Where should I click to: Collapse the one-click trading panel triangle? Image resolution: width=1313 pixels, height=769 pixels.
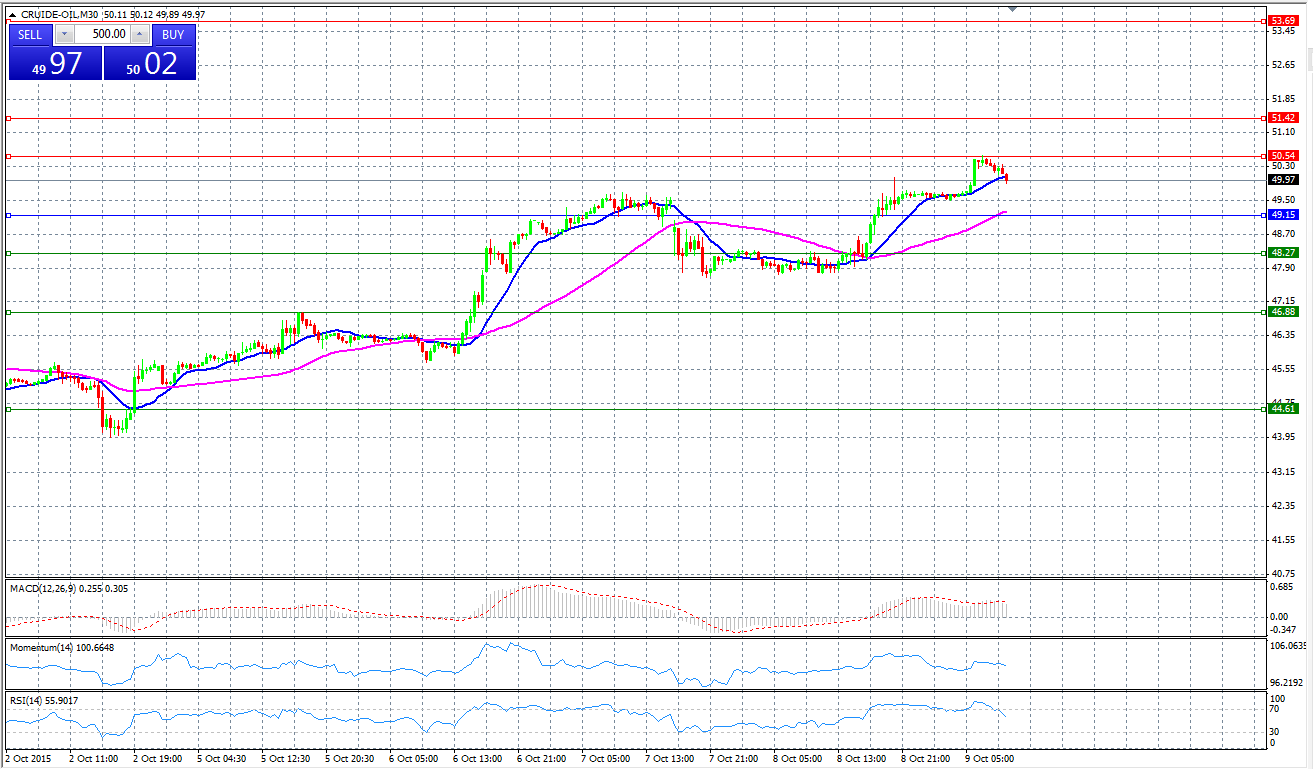click(x=11, y=15)
